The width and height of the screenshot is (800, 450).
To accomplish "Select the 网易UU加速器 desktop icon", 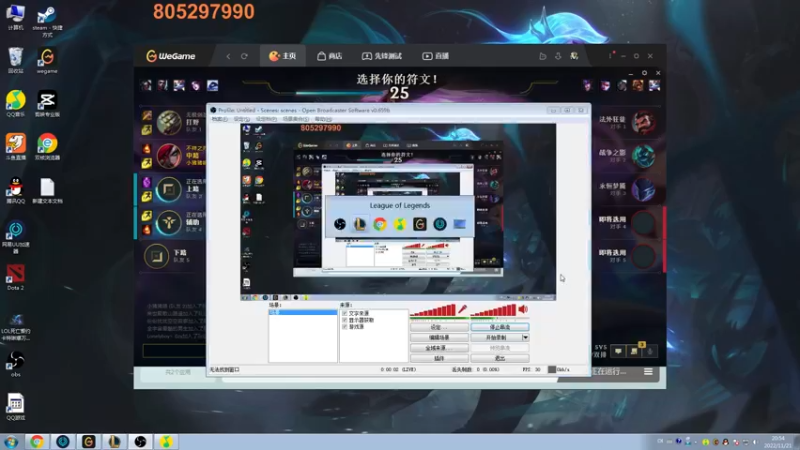I will 15,237.
